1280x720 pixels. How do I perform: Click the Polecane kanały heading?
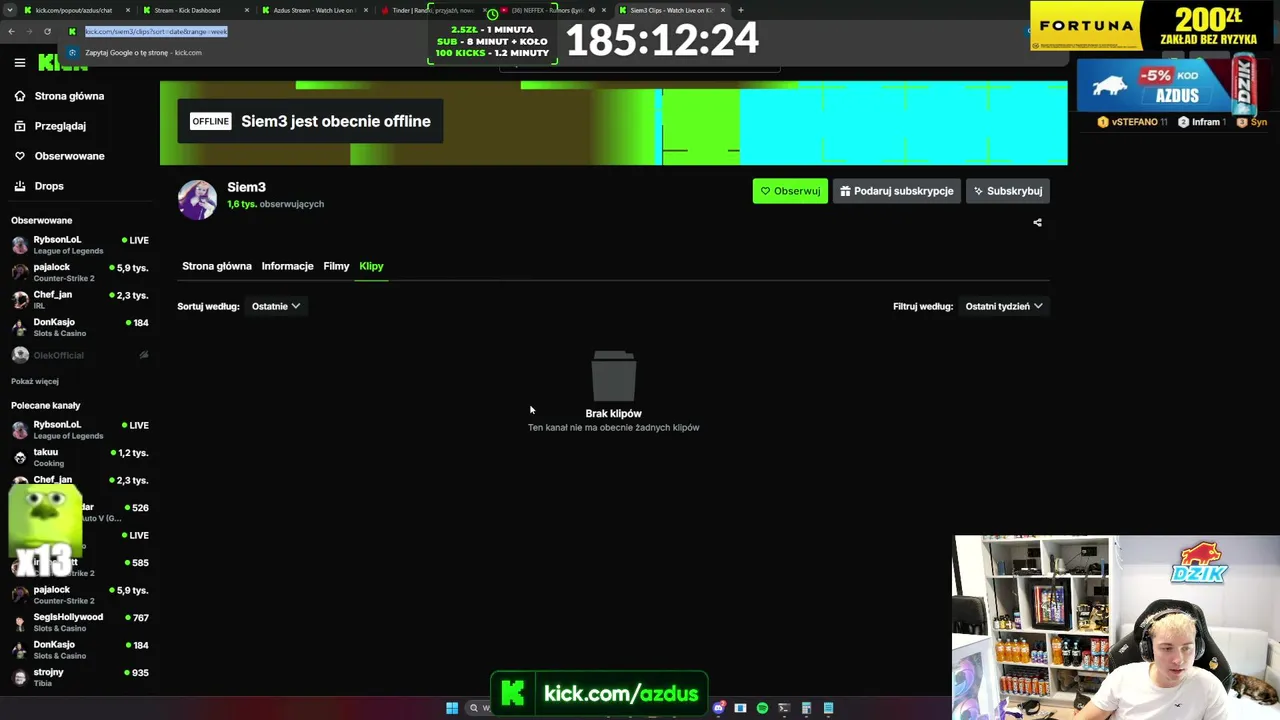click(x=46, y=405)
